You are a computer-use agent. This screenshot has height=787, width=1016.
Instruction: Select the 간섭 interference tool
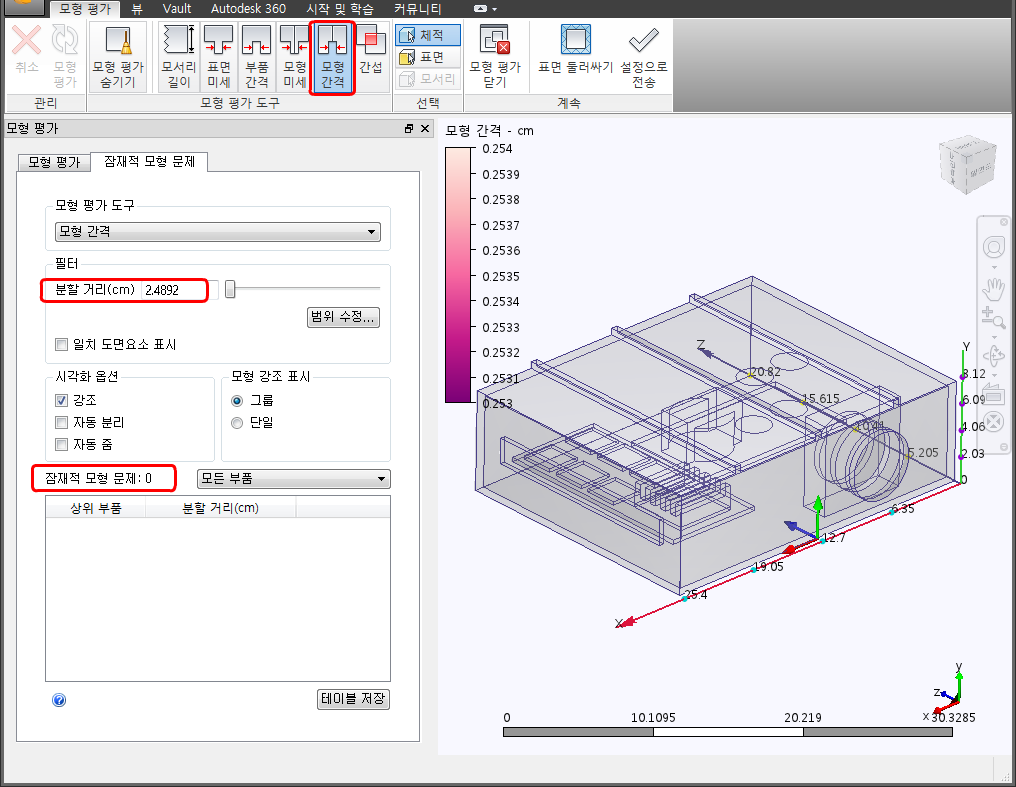point(371,57)
